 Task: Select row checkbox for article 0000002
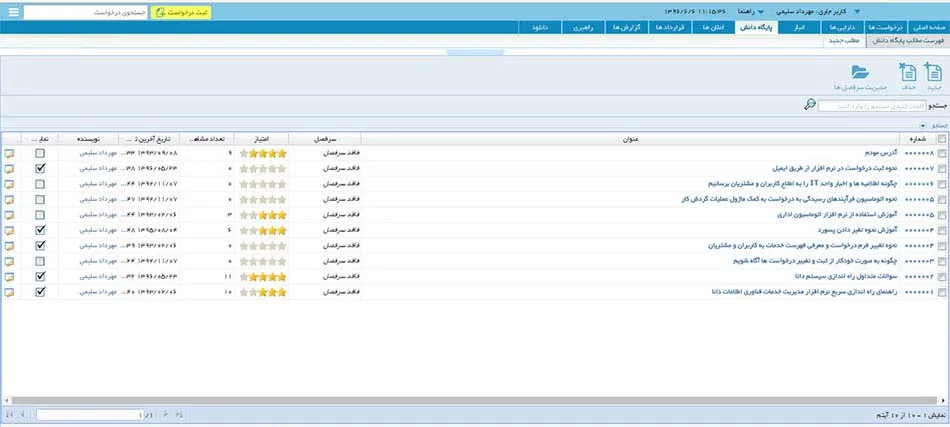(942, 277)
